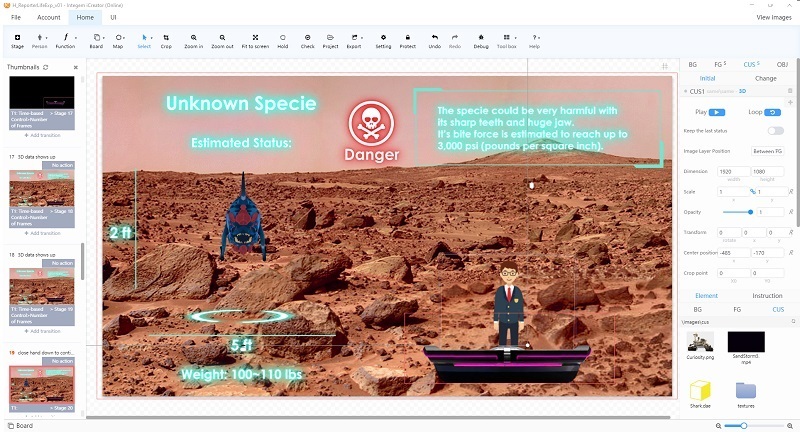800x432 pixels.
Task: Open the Account menu
Action: (x=49, y=17)
